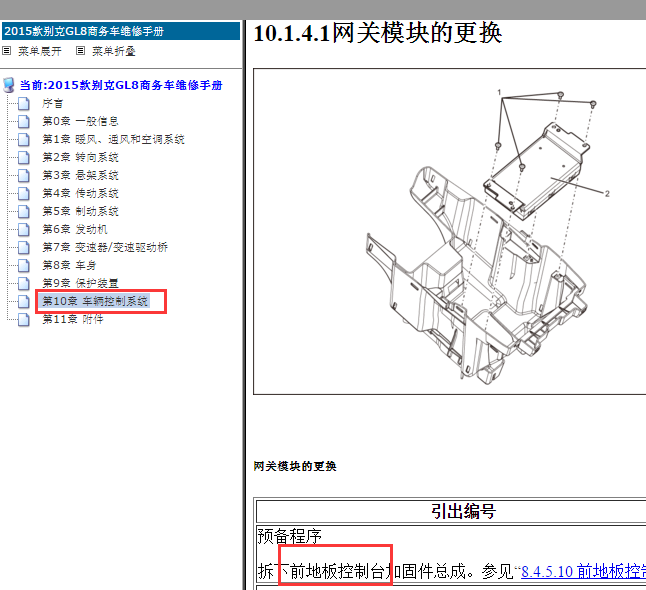The image size is (646, 590).
Task: Click the 菜单折叠 collapse-menu icon
Action: coord(80,51)
